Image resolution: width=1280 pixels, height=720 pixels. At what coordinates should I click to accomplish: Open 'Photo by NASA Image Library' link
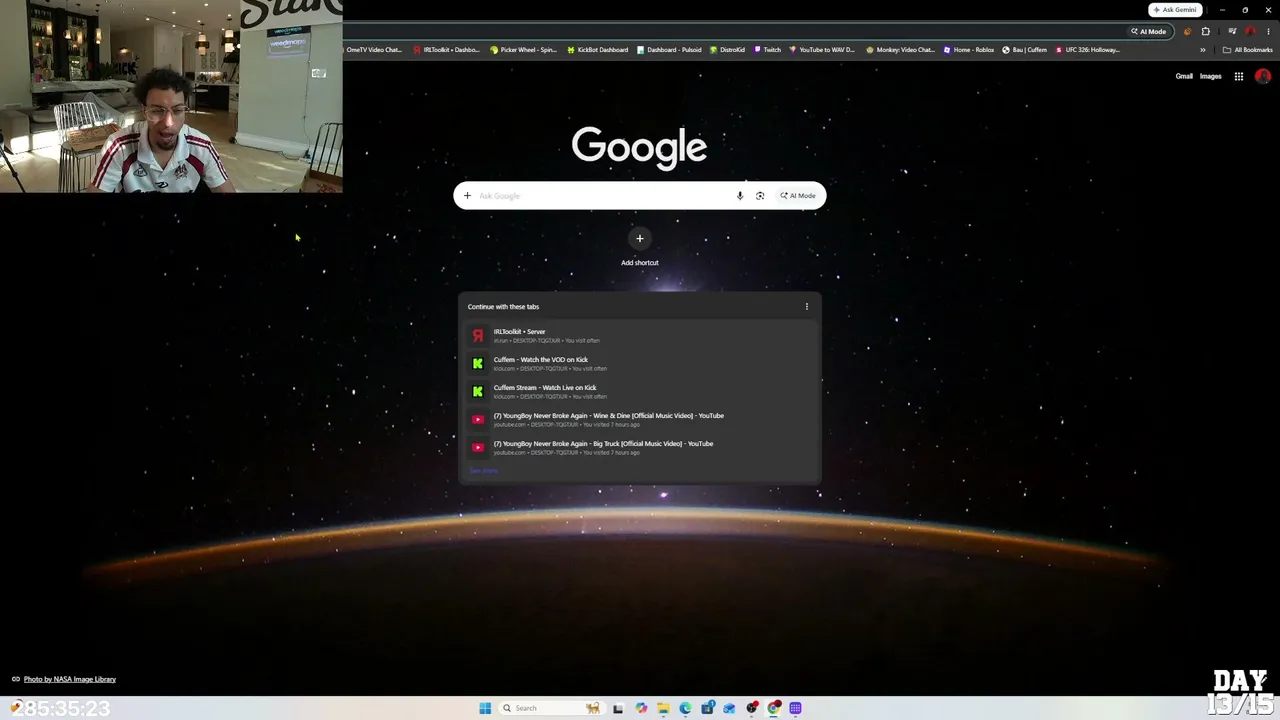[70, 679]
